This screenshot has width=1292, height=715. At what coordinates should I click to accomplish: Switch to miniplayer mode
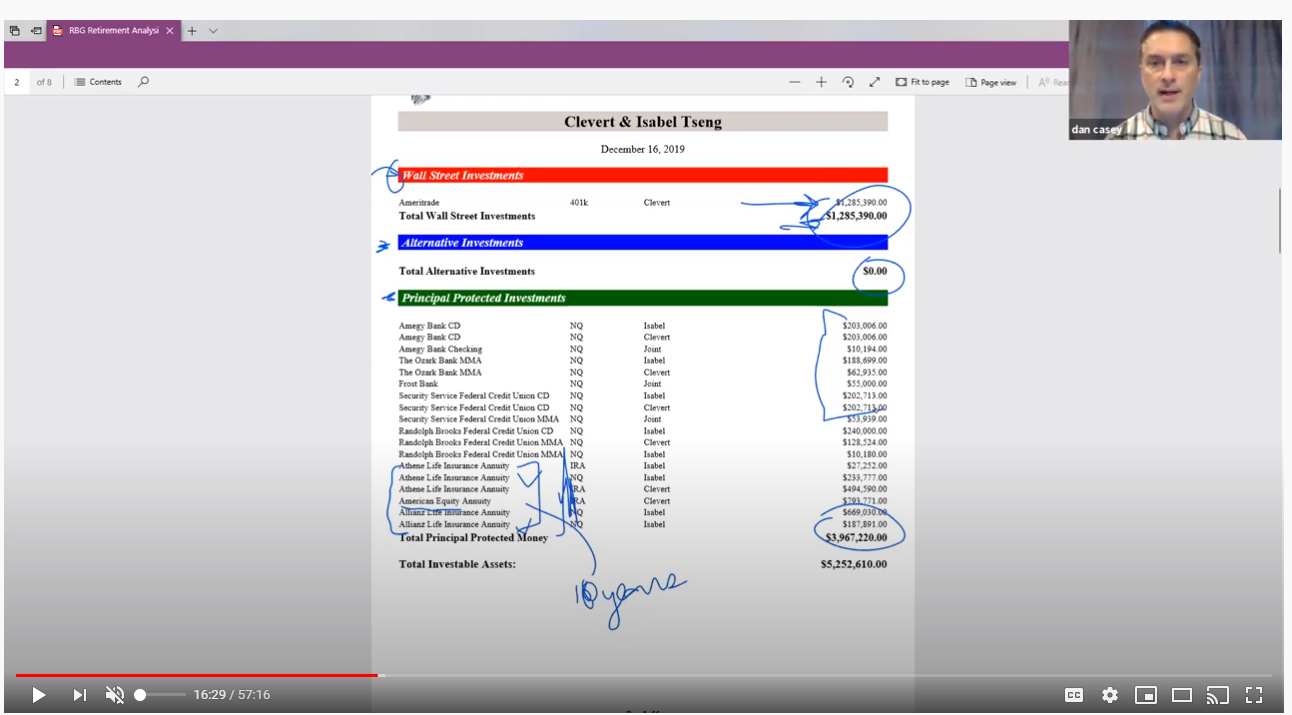click(x=1146, y=694)
